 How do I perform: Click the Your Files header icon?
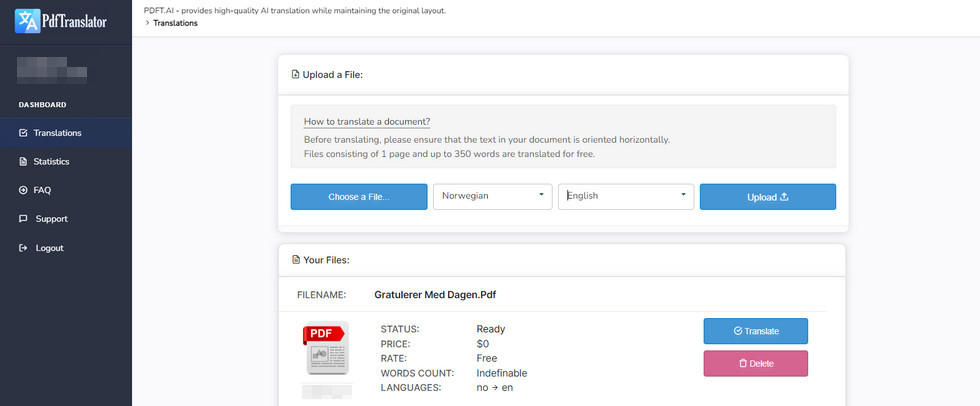[x=296, y=260]
